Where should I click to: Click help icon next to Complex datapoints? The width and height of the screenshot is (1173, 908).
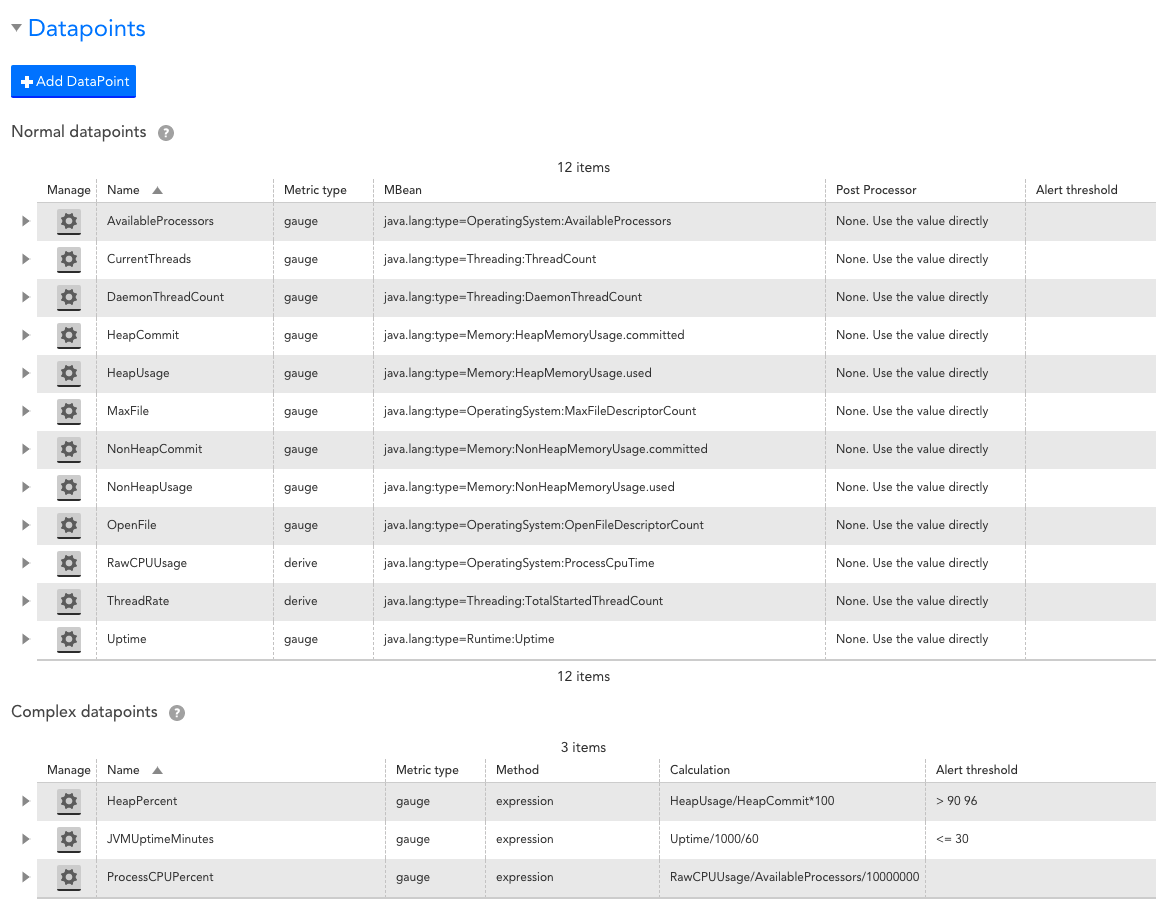177,713
